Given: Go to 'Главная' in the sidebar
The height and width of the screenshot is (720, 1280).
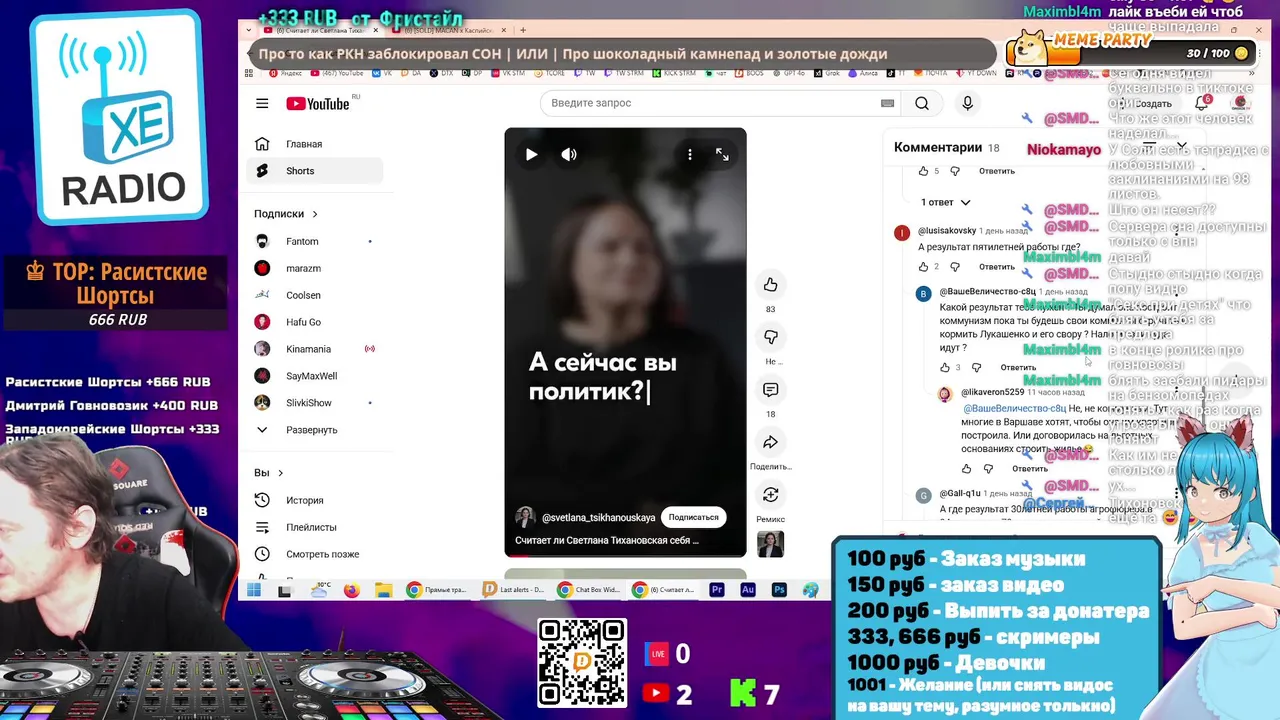Looking at the screenshot, I should coord(314,144).
